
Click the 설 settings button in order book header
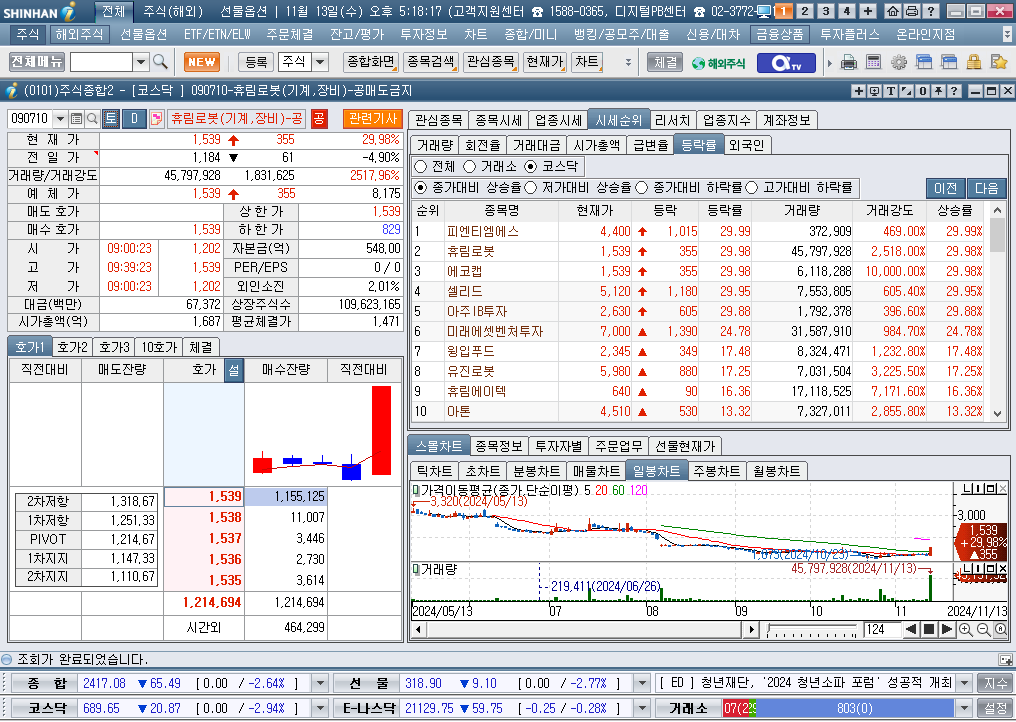coord(234,370)
